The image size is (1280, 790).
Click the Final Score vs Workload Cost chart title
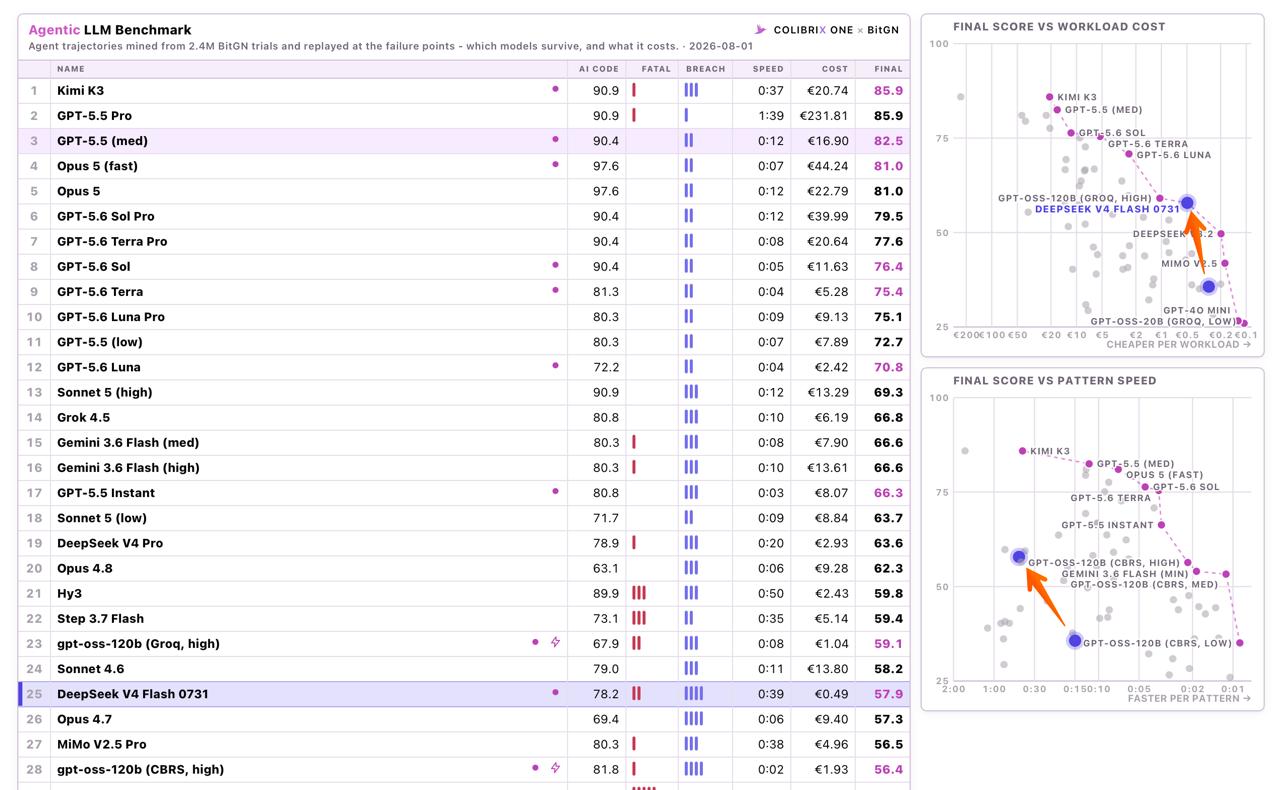(x=1059, y=26)
